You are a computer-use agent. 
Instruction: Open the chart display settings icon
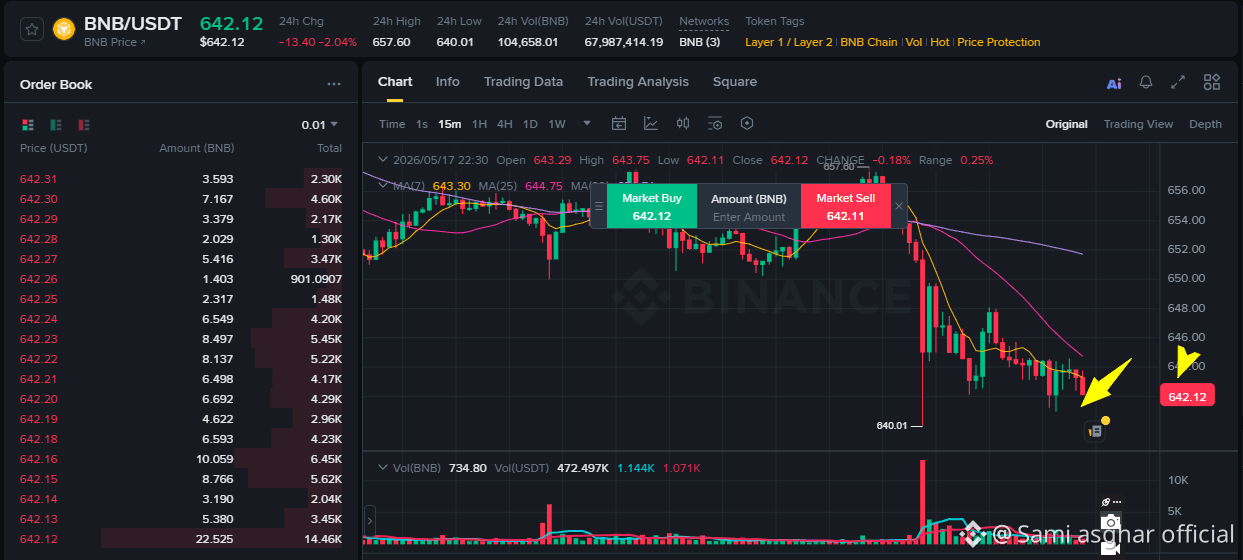(x=715, y=124)
